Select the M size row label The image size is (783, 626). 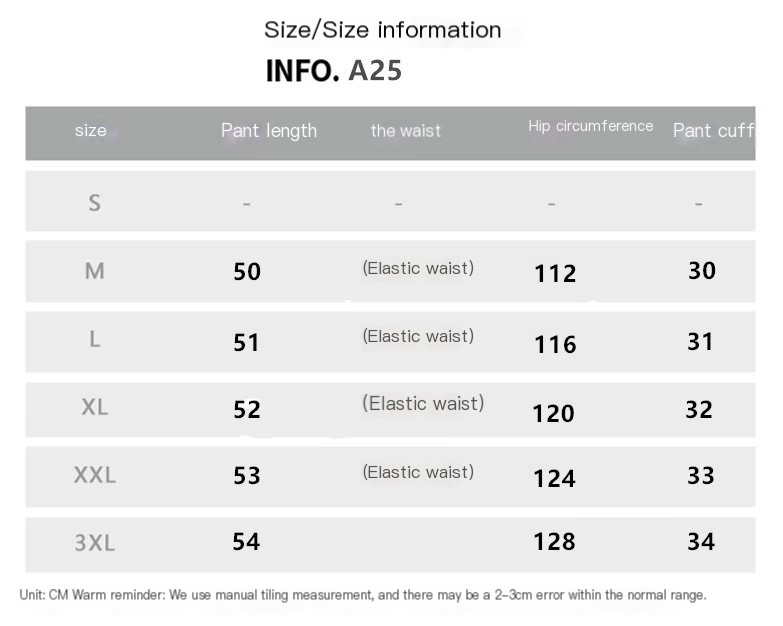click(x=94, y=271)
